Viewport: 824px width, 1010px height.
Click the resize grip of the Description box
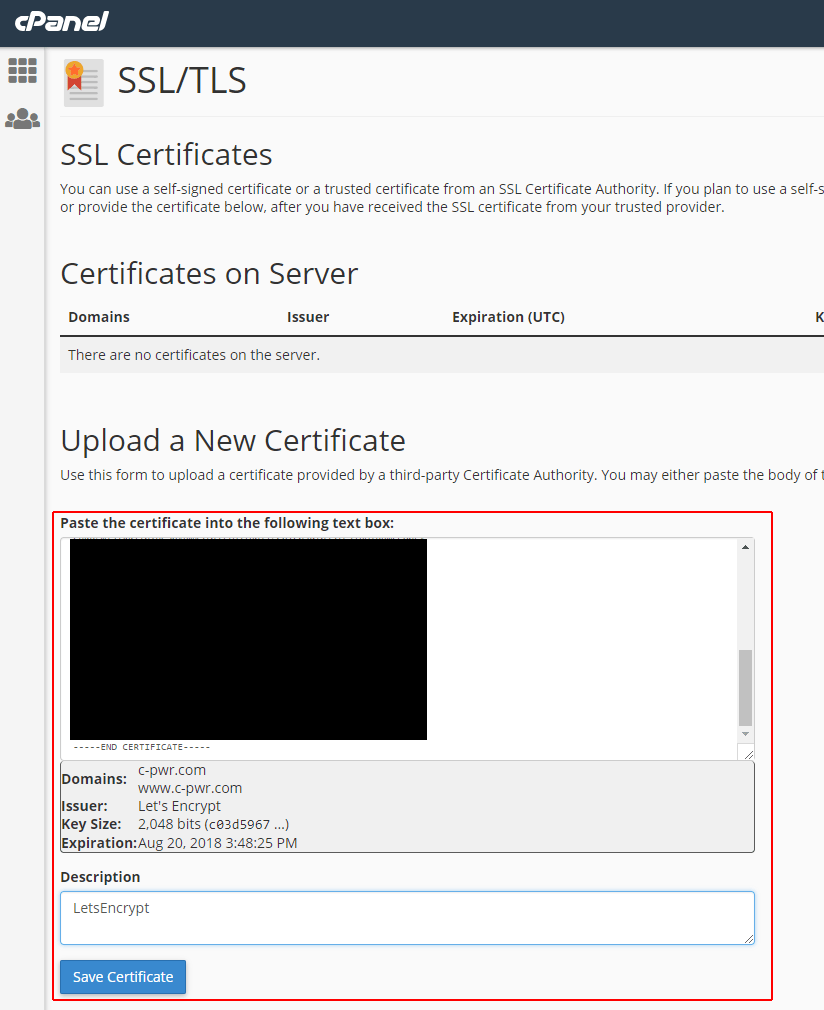[749, 939]
